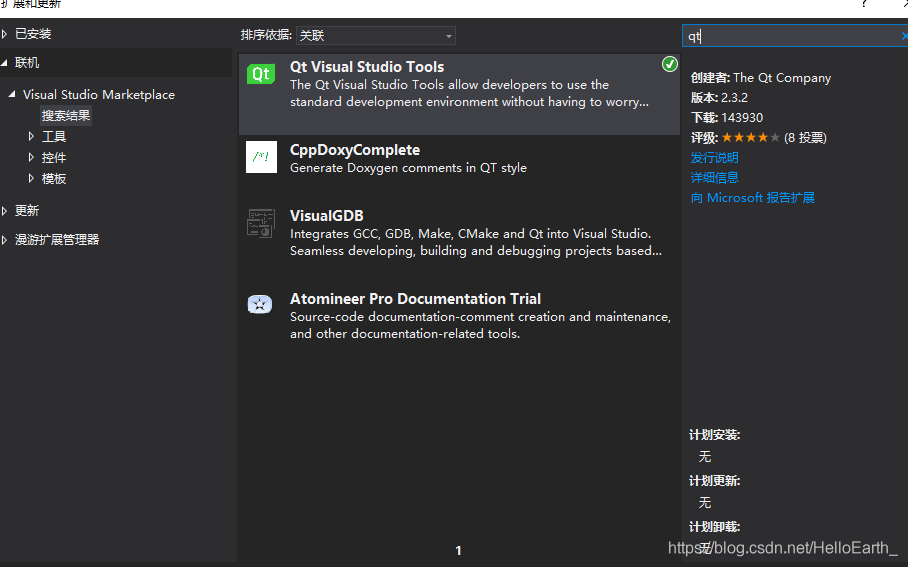The width and height of the screenshot is (908, 567).
Task: Expand the 工具 tree node
Action: [31, 136]
